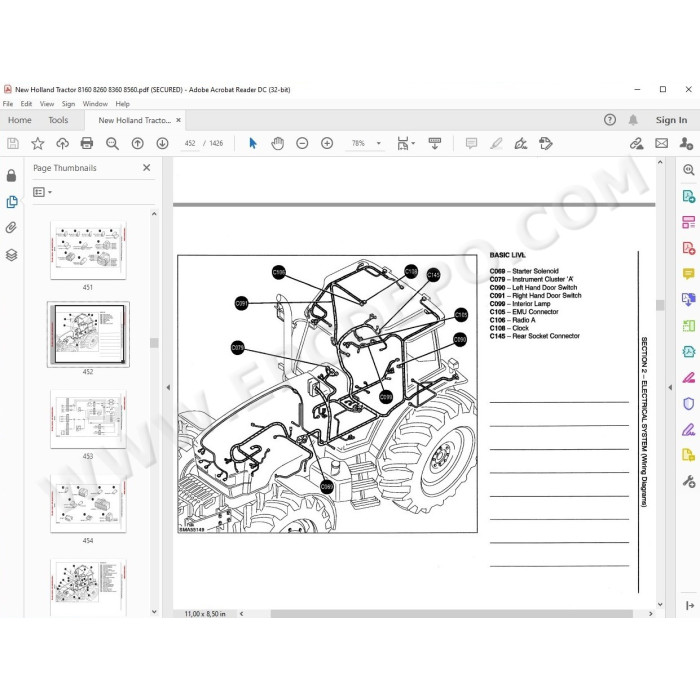
Task: Open Create PDF tool in right pane
Action: (688, 248)
